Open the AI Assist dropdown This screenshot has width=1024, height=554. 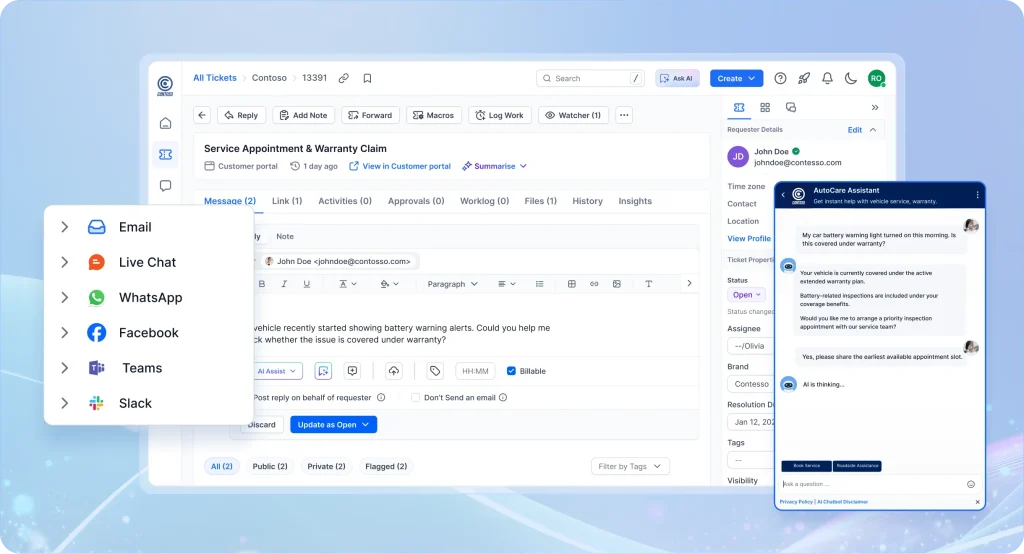tap(277, 371)
